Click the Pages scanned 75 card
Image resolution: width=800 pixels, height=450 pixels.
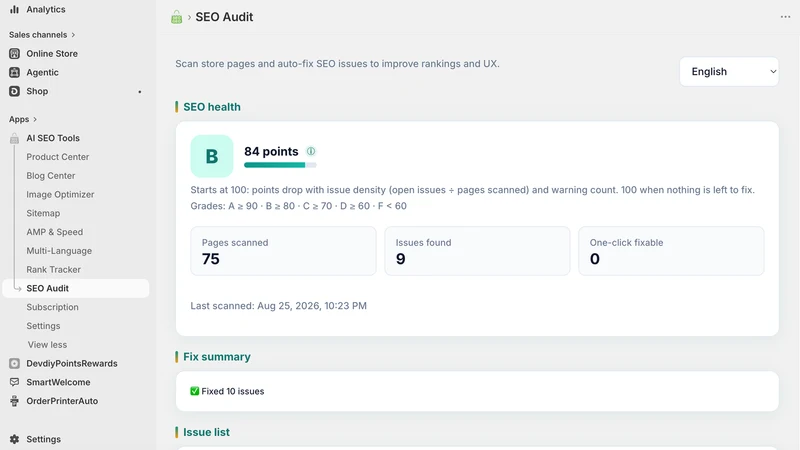click(283, 251)
